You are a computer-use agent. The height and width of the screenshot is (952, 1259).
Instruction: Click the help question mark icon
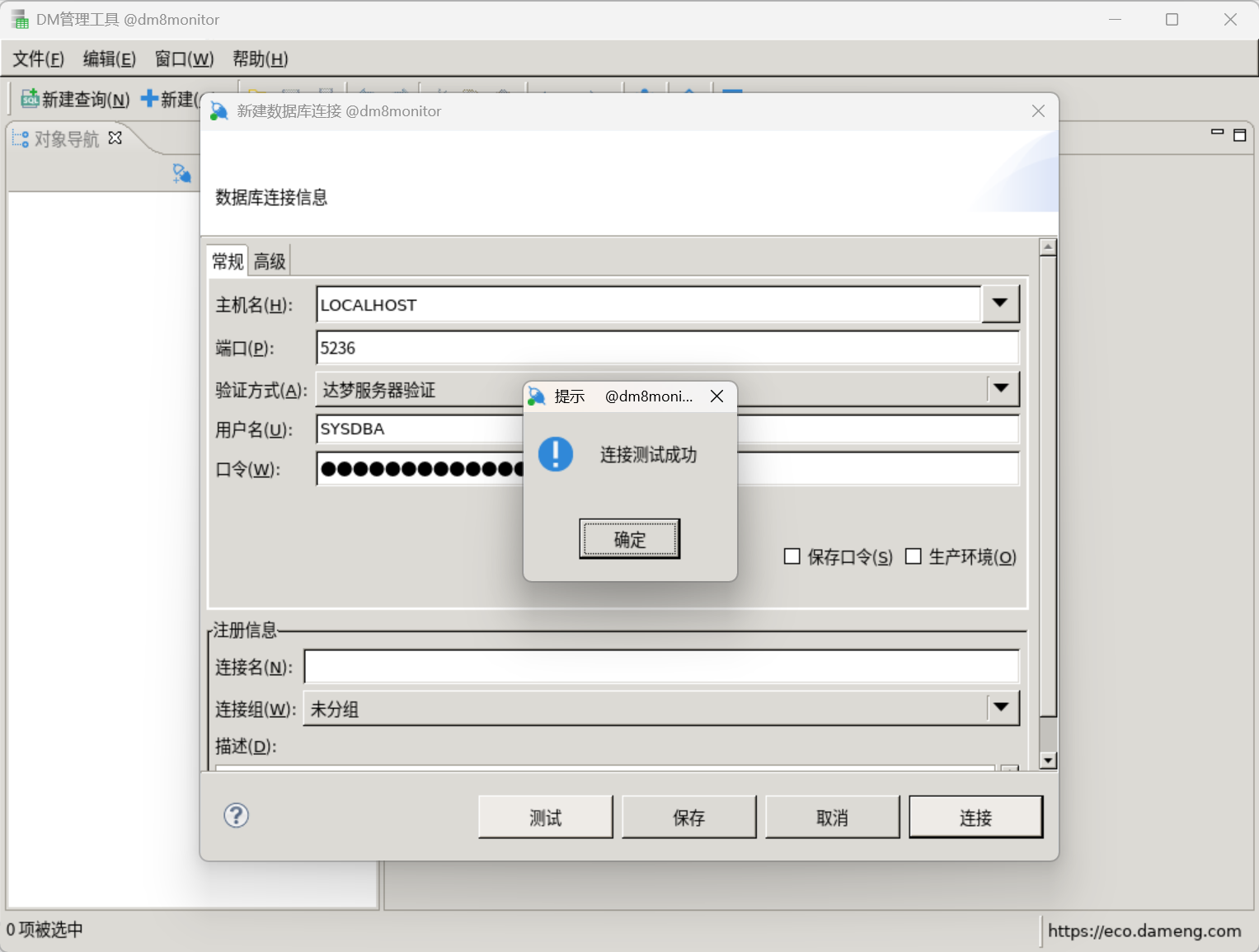tap(237, 815)
